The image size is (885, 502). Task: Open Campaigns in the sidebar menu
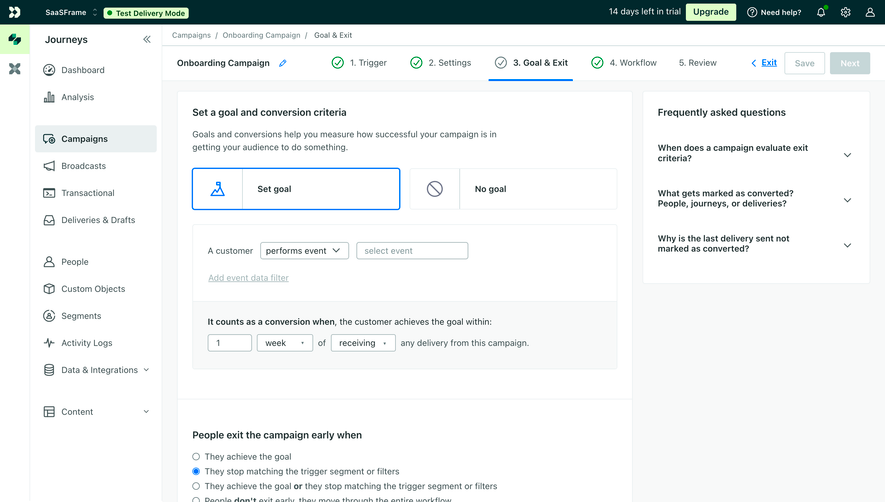[96, 139]
